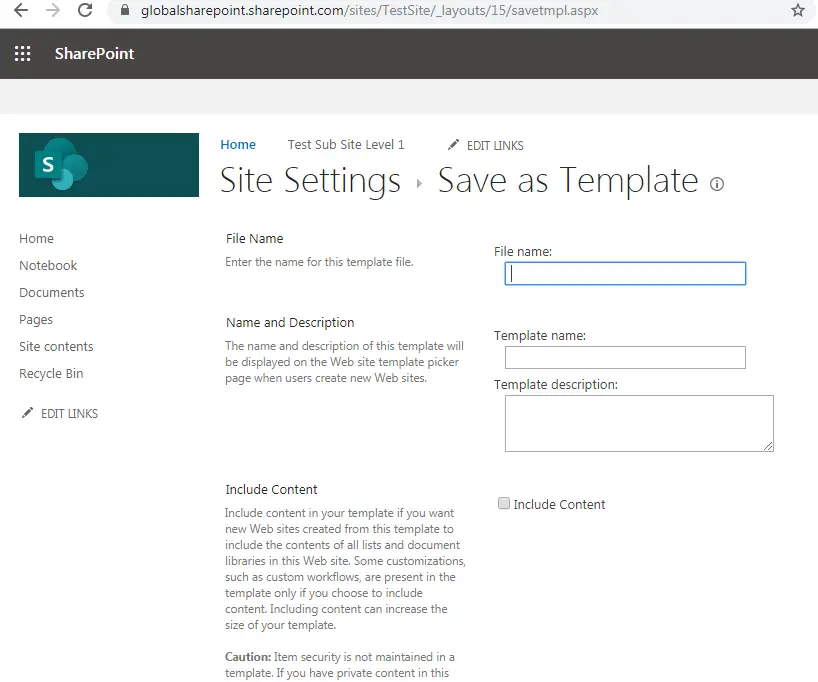This screenshot has width=818, height=682.
Task: Click the EDIT LINKS pencil in left sidebar
Action: pos(28,412)
